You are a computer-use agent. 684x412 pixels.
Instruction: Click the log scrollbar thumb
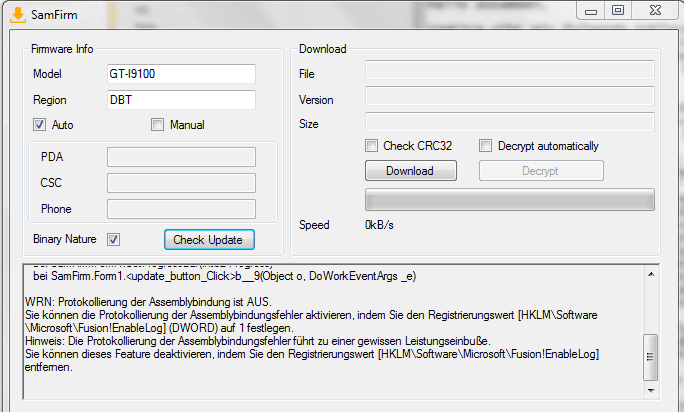click(651, 357)
